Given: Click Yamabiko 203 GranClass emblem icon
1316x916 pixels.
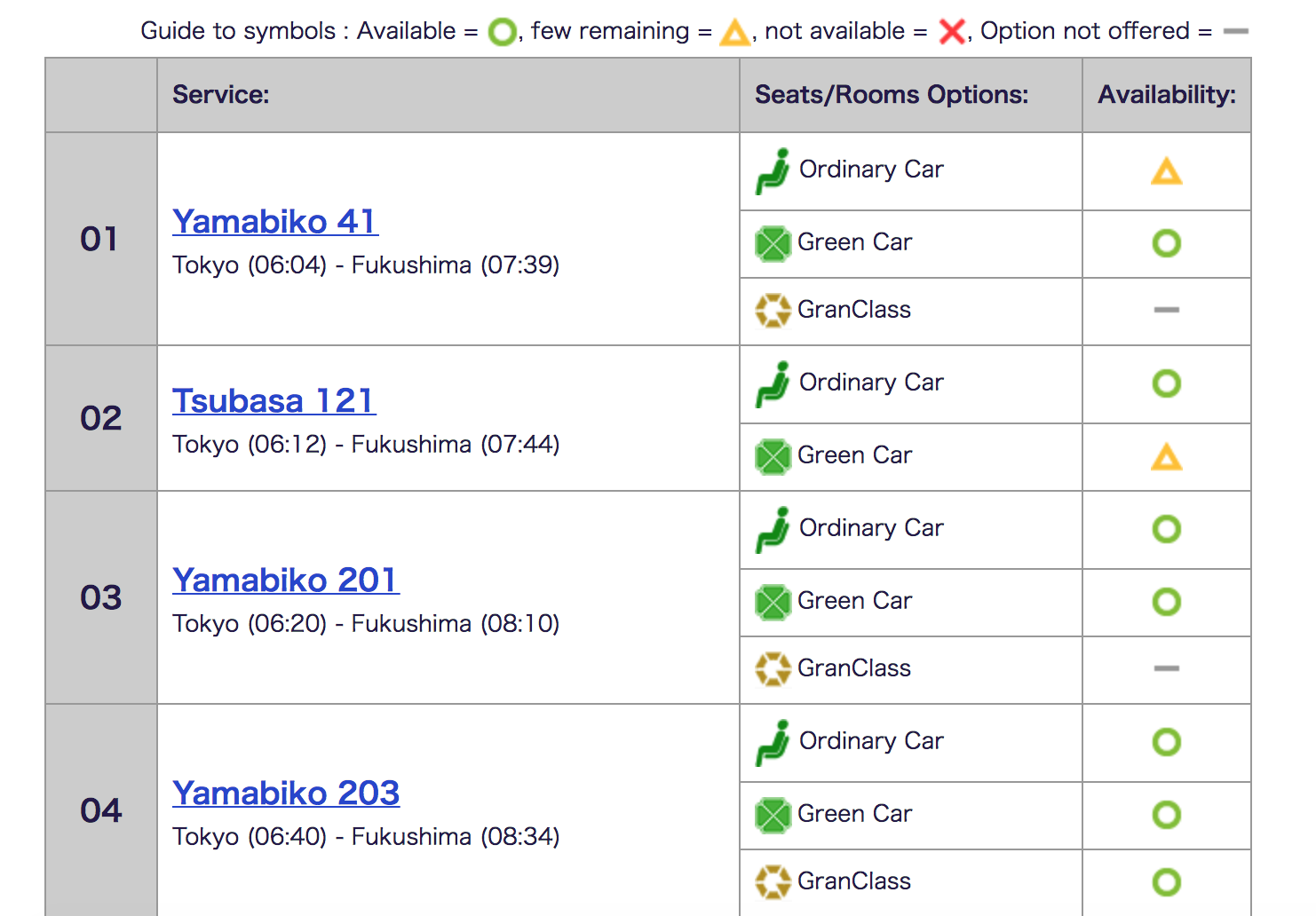Looking at the screenshot, I should (x=773, y=881).
